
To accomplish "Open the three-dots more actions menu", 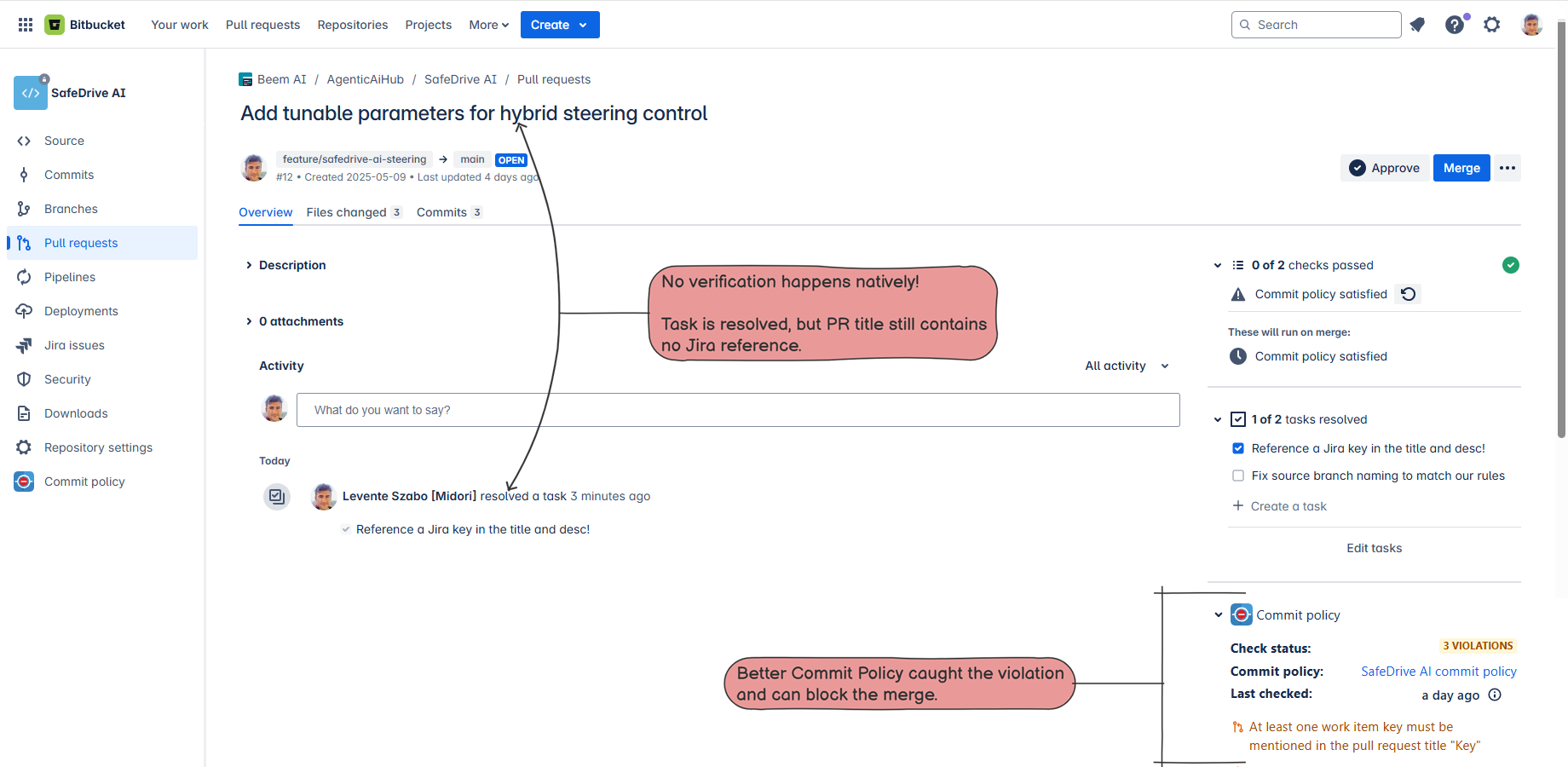I will pyautogui.click(x=1507, y=168).
